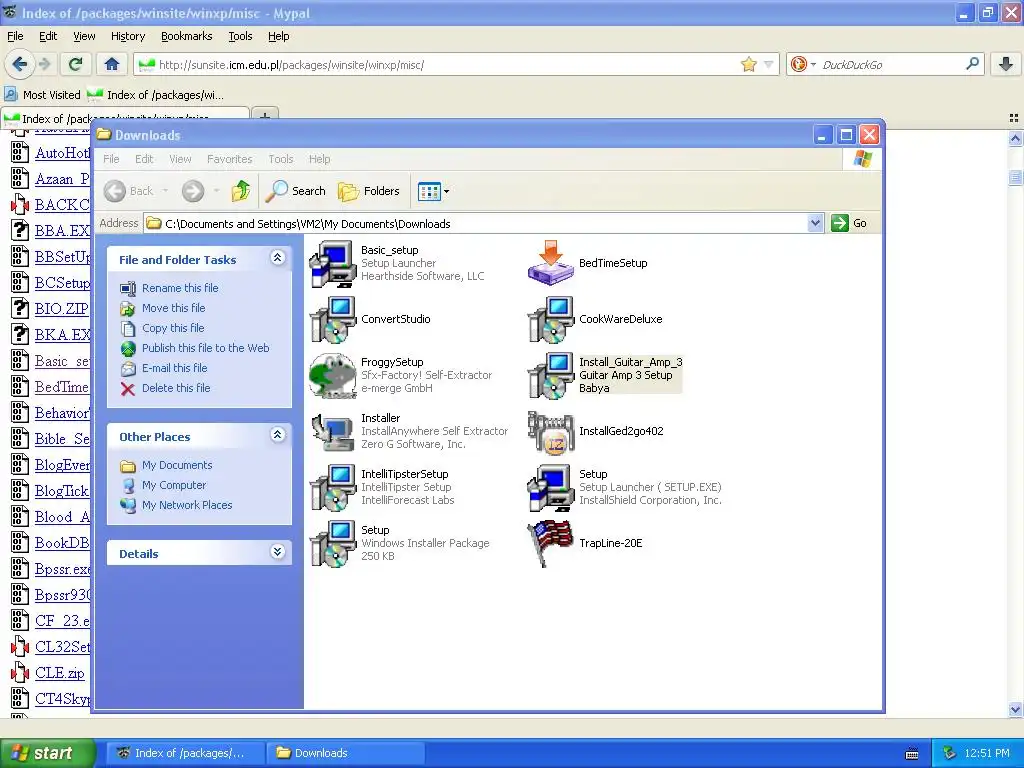Open the Favorites menu in Downloads window

click(x=229, y=159)
